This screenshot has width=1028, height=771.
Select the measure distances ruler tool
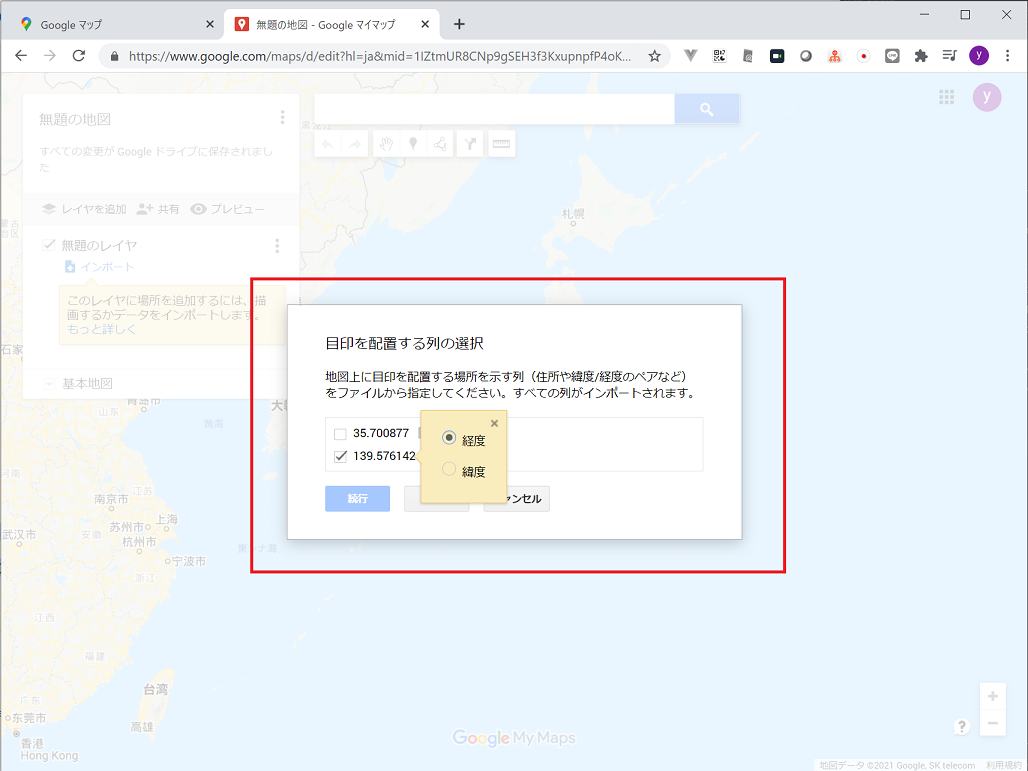500,143
